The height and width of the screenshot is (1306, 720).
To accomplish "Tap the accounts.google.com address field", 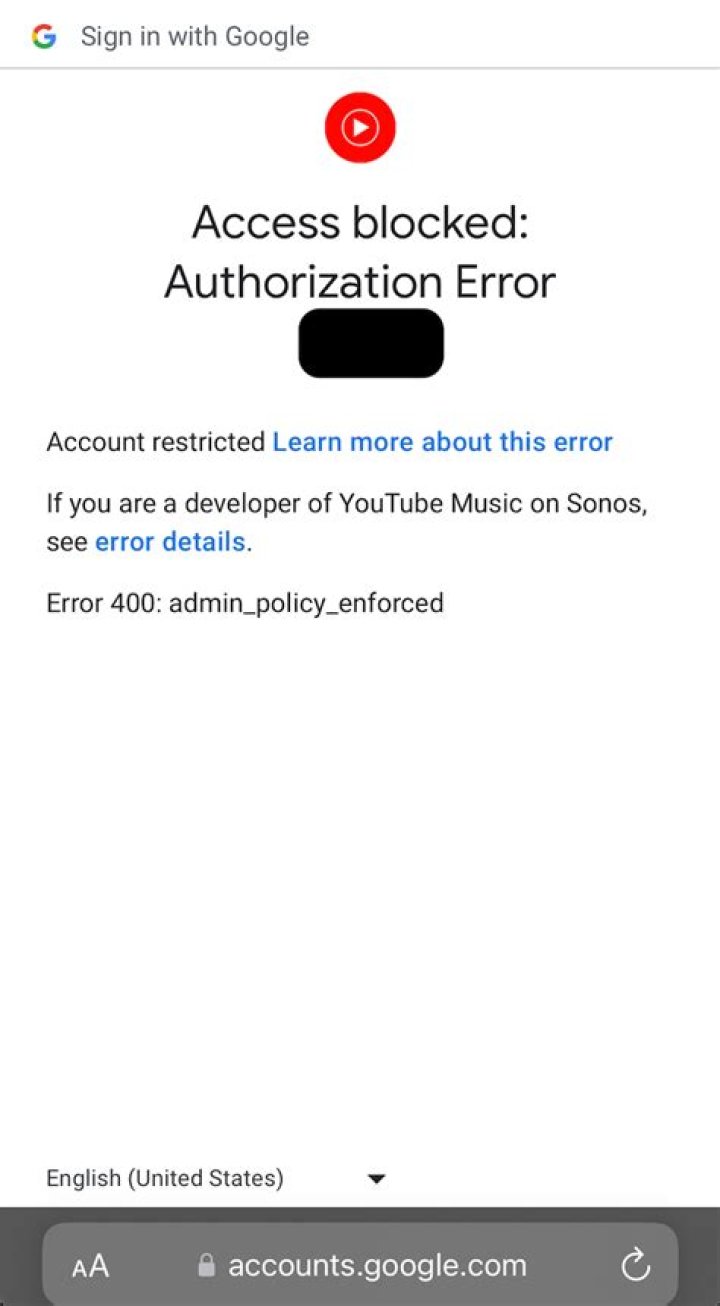I will pyautogui.click(x=377, y=1266).
